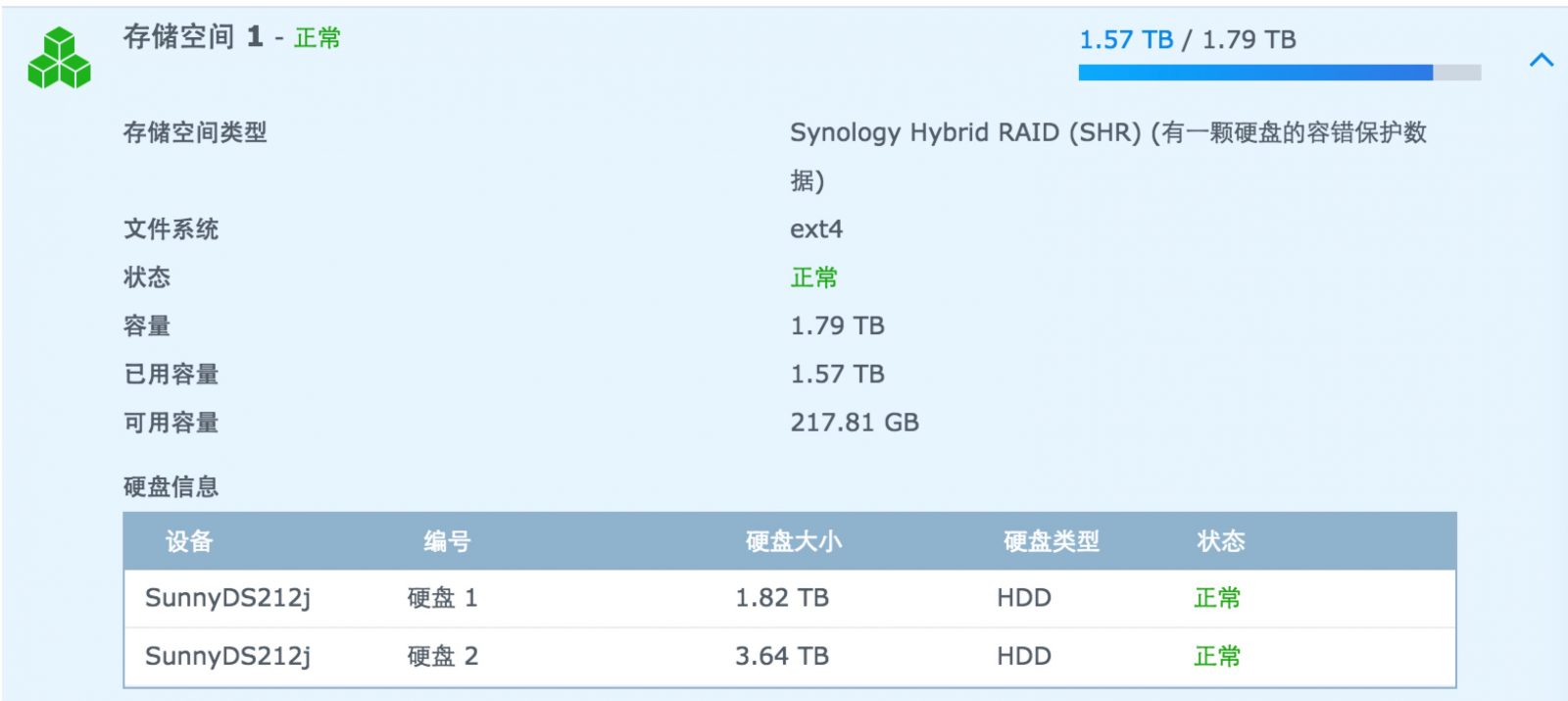Click the 1.57 TB used capacity link

coord(1126,39)
